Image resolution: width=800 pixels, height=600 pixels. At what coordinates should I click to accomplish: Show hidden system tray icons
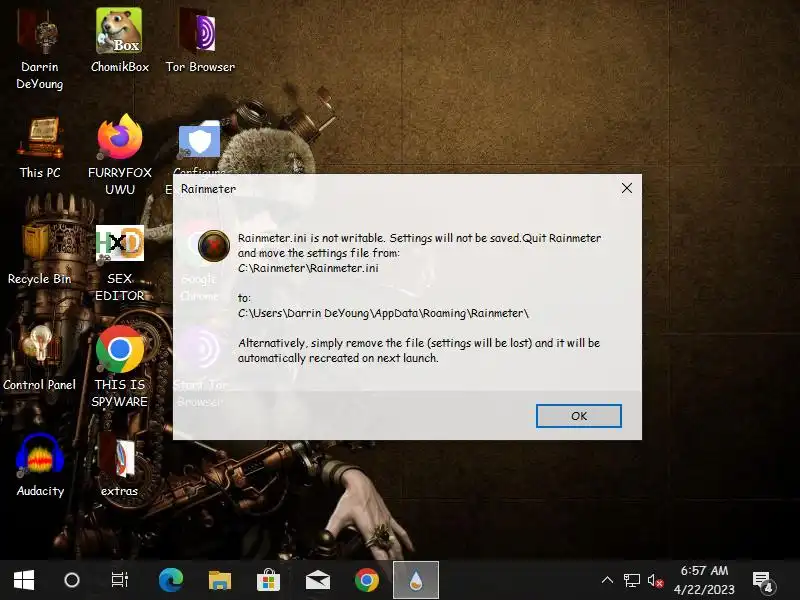[x=607, y=580]
